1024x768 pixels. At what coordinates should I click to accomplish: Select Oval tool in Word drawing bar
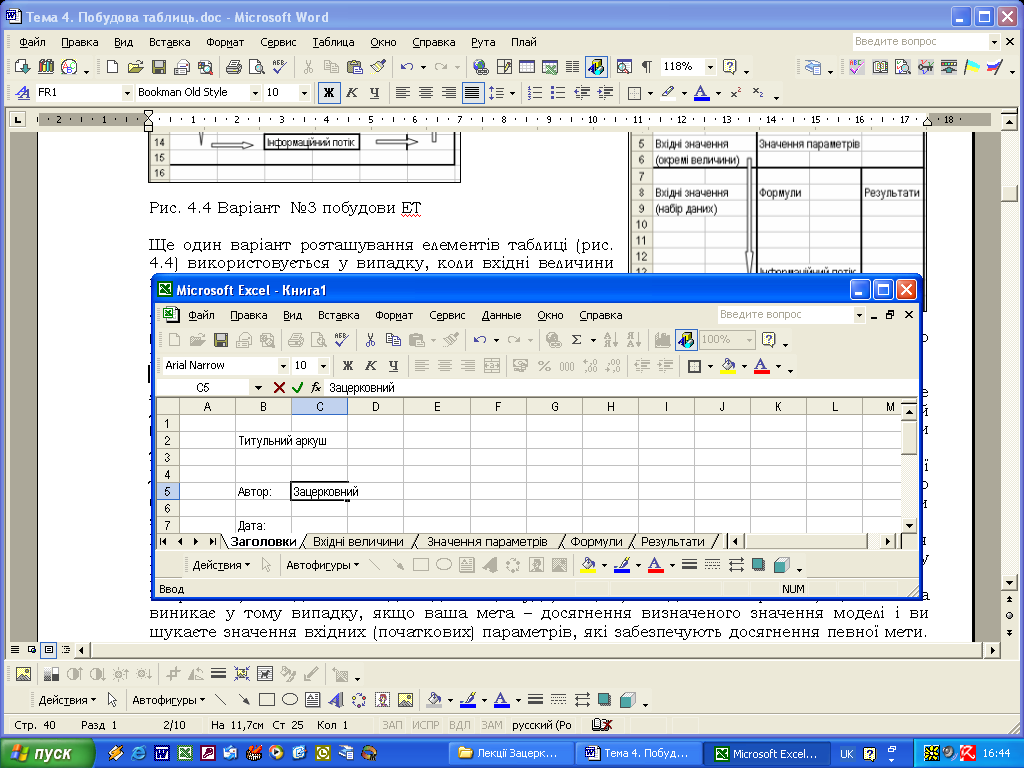pyautogui.click(x=290, y=700)
